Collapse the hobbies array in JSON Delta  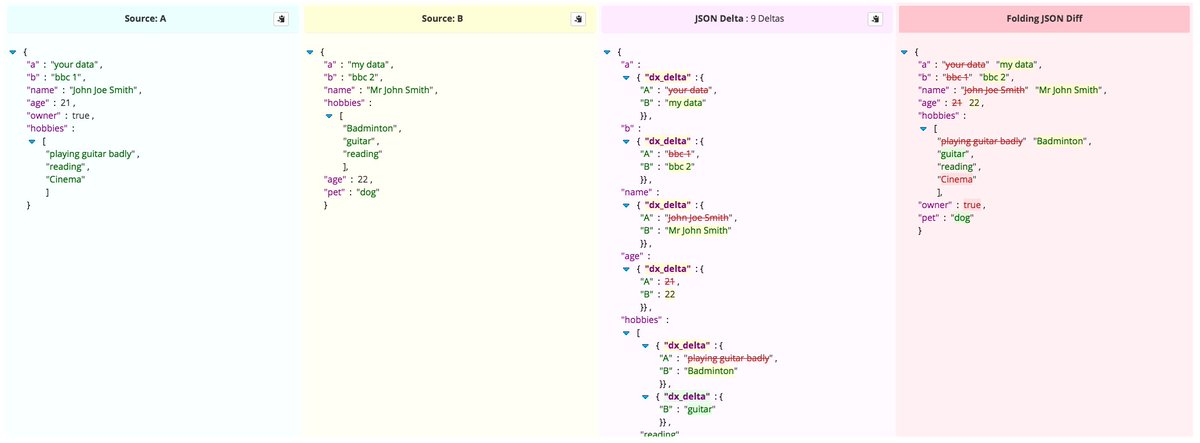[626, 333]
